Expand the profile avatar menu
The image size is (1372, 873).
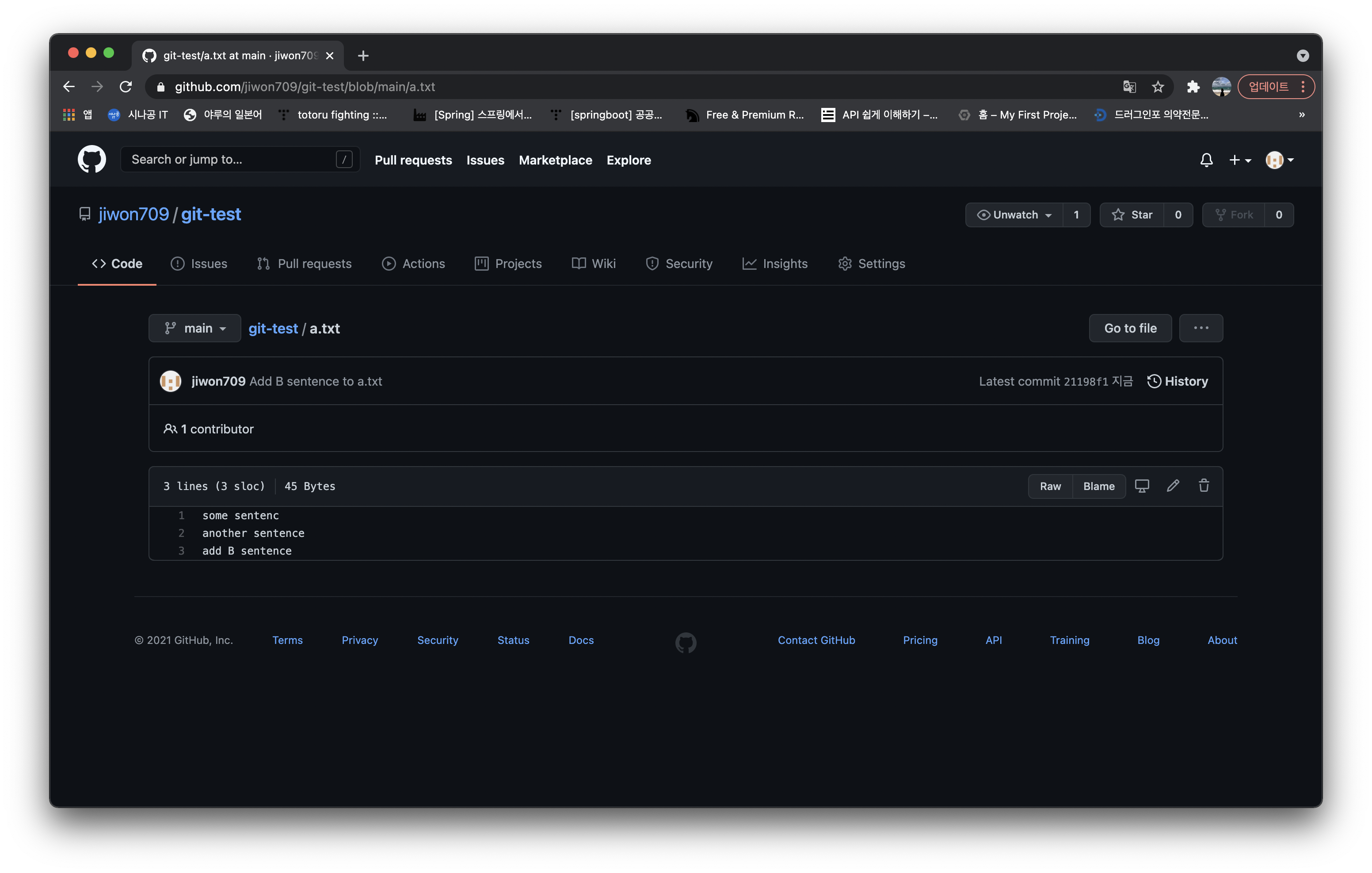[1279, 160]
